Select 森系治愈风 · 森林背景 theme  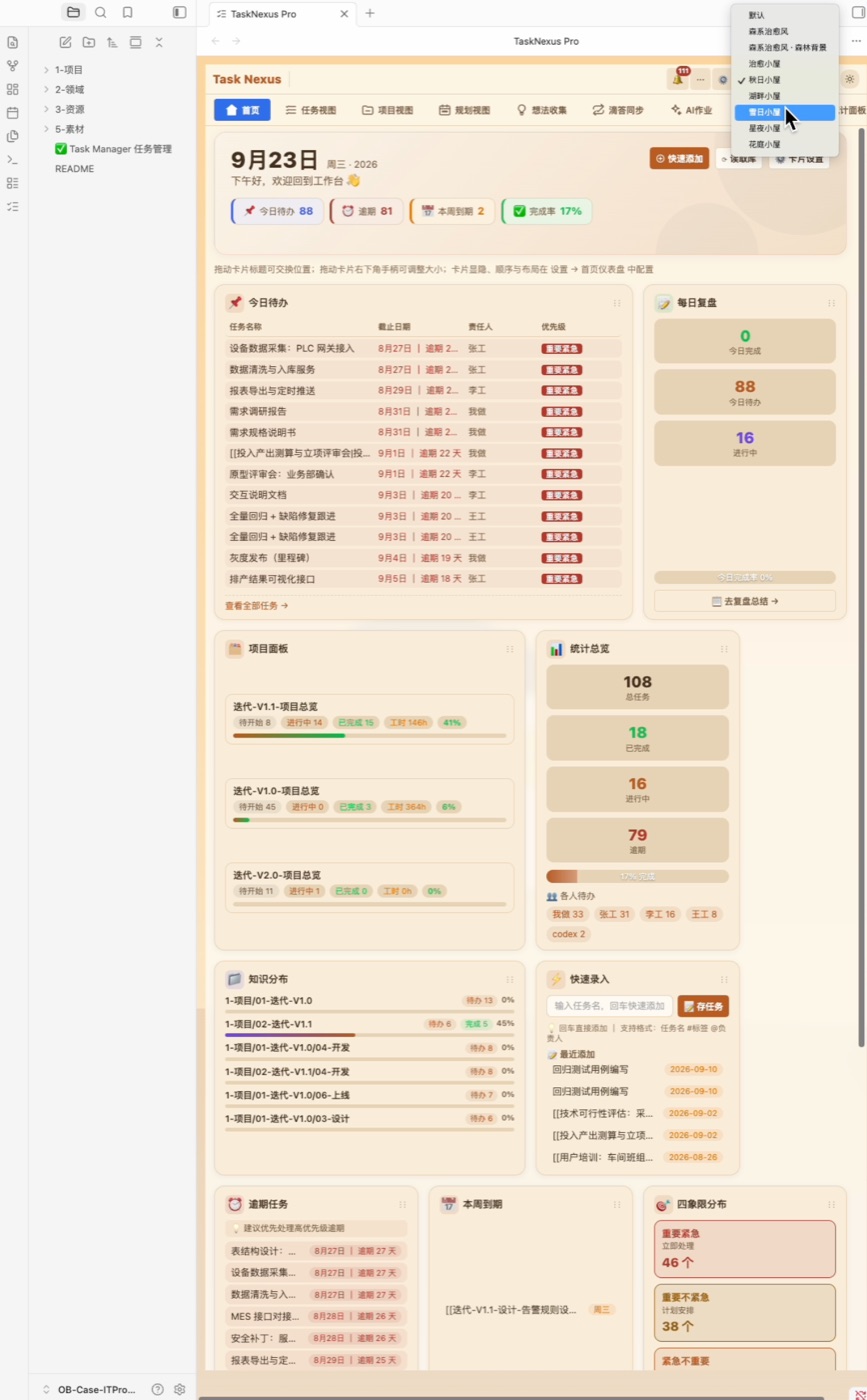tap(785, 47)
